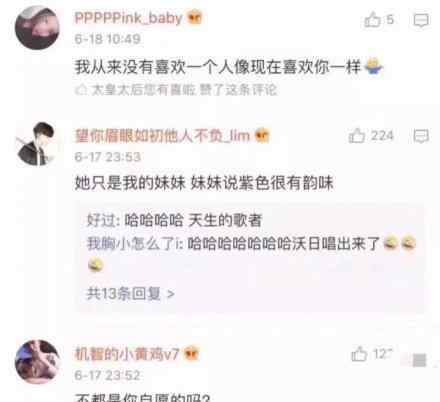Open username 机智的小黄鸡v7
The image size is (440, 402).
click(127, 354)
